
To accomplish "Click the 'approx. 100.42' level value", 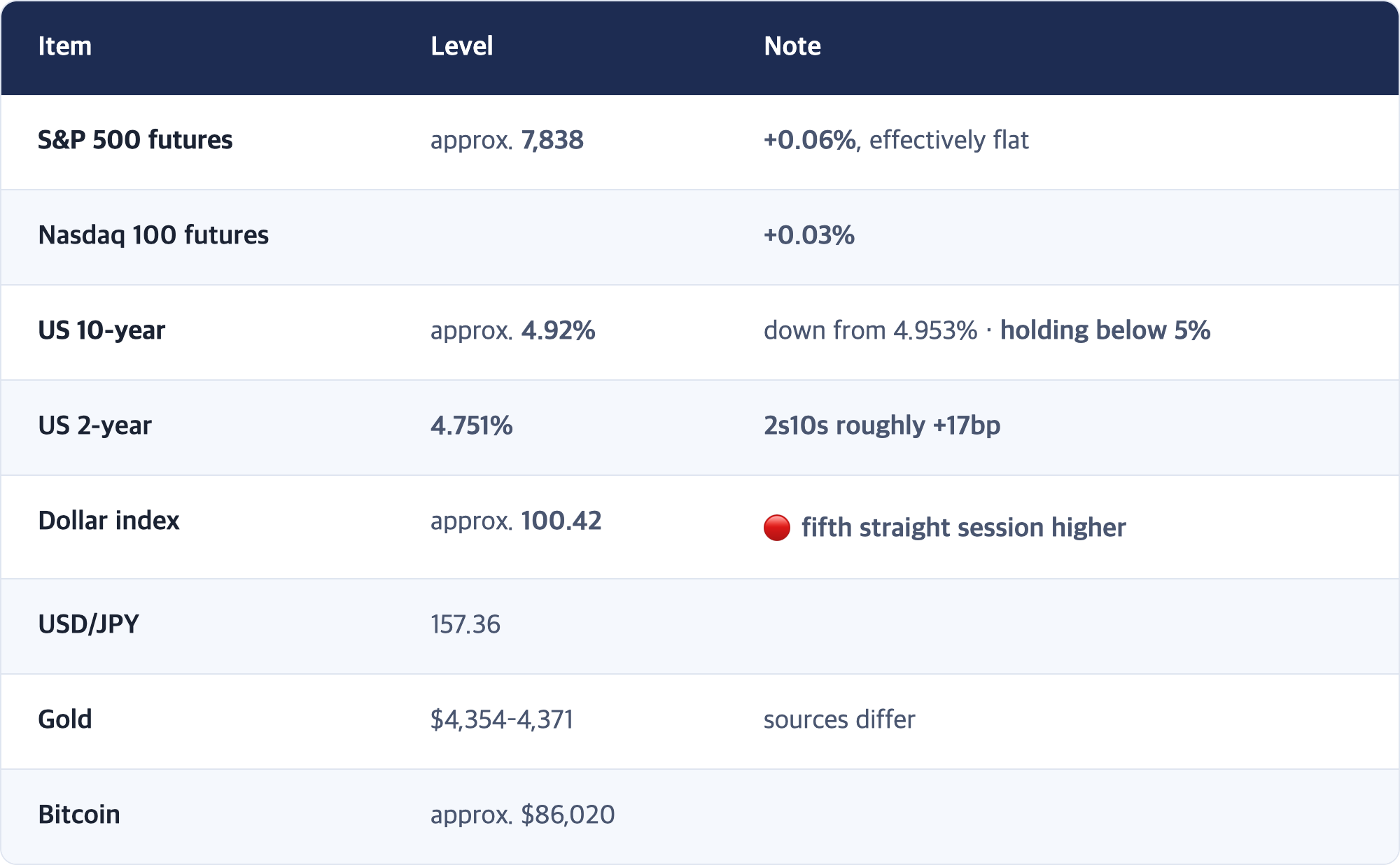I will tap(516, 521).
